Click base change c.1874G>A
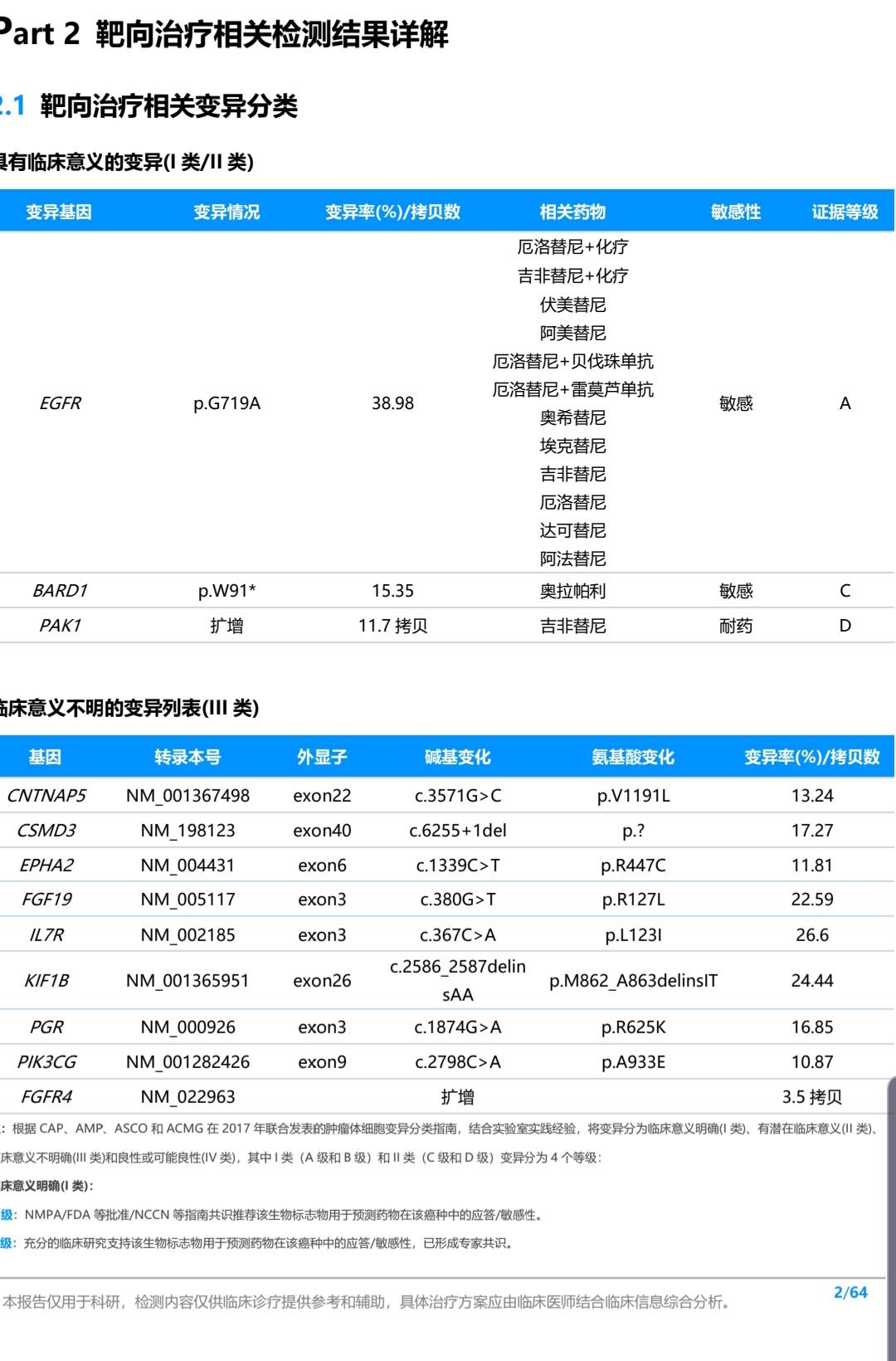 (x=458, y=1027)
